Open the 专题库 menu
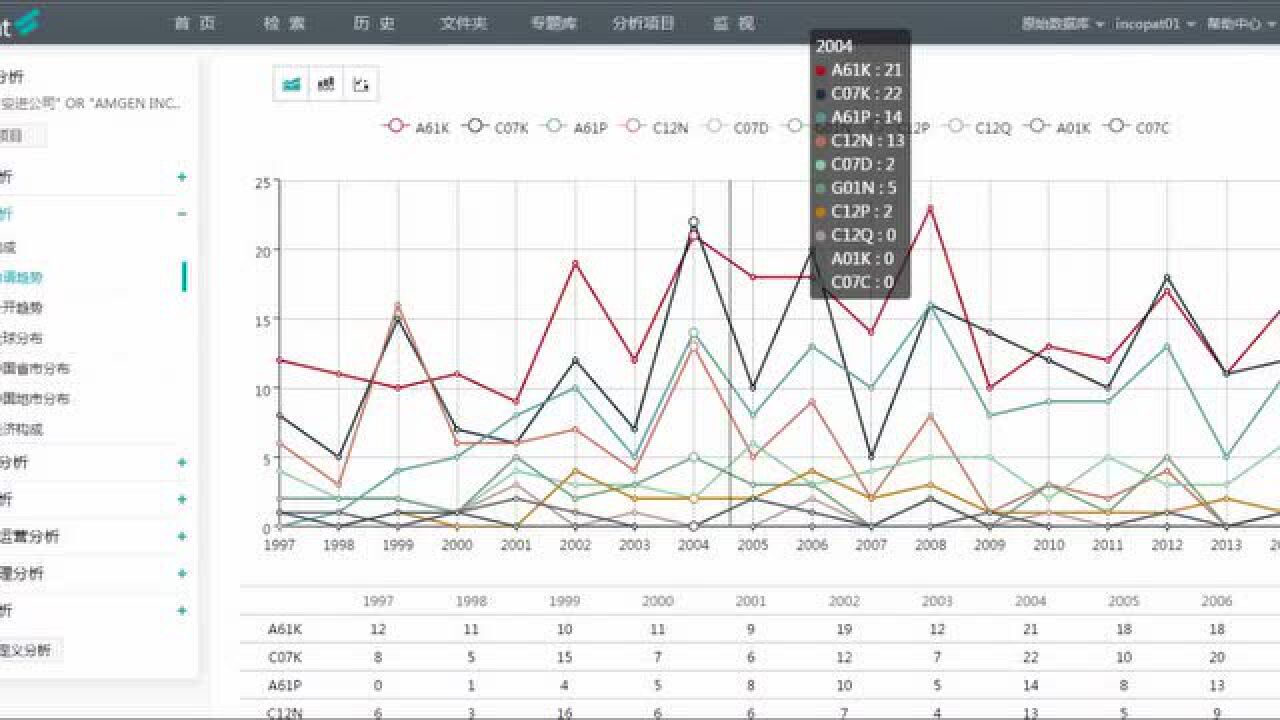The width and height of the screenshot is (1280, 720). tap(552, 24)
